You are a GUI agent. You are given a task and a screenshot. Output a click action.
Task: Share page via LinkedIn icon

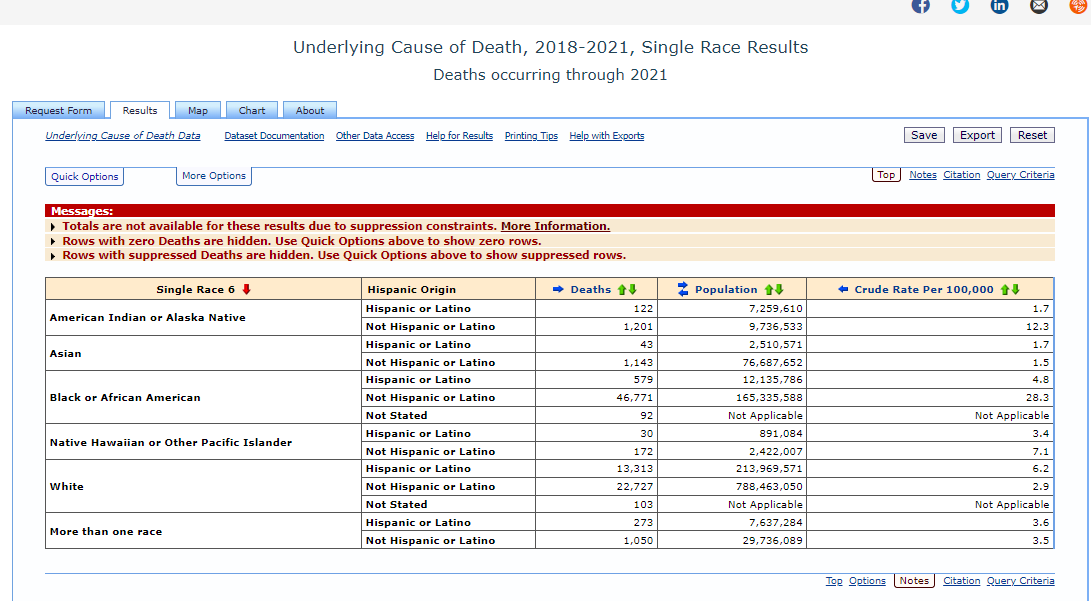point(999,6)
